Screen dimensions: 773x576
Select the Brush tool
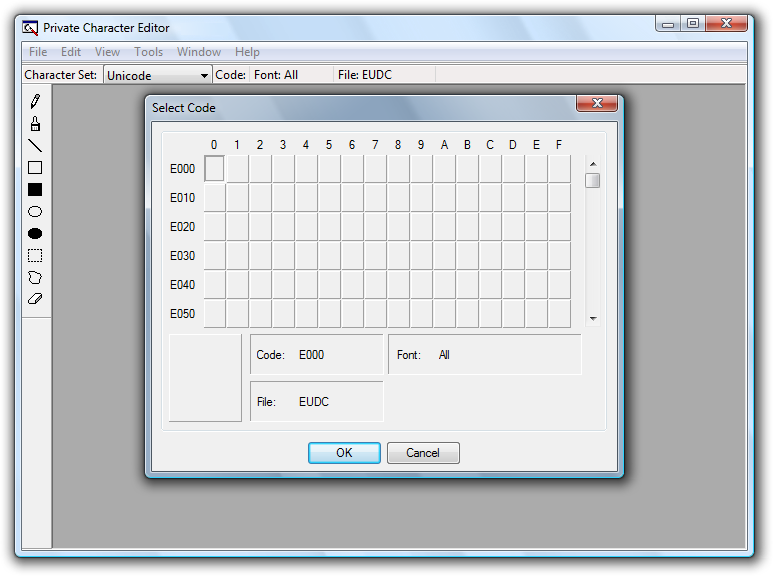point(35,123)
